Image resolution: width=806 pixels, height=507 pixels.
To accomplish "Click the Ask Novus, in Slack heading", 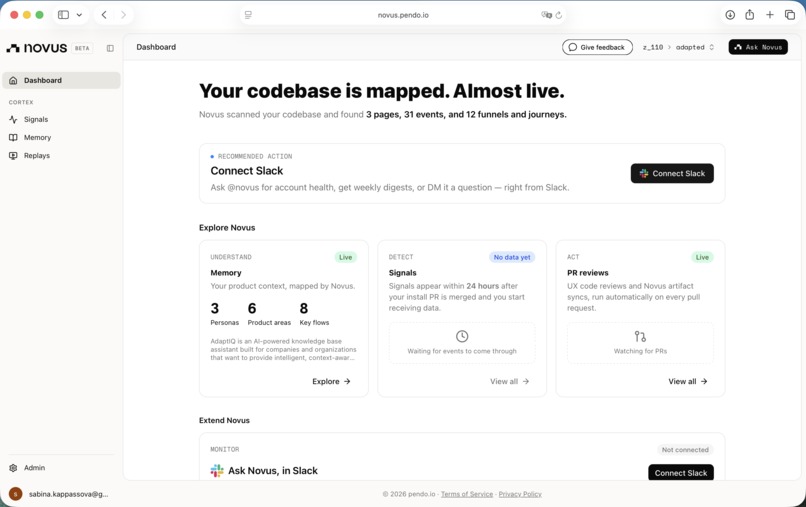I will pyautogui.click(x=272, y=470).
